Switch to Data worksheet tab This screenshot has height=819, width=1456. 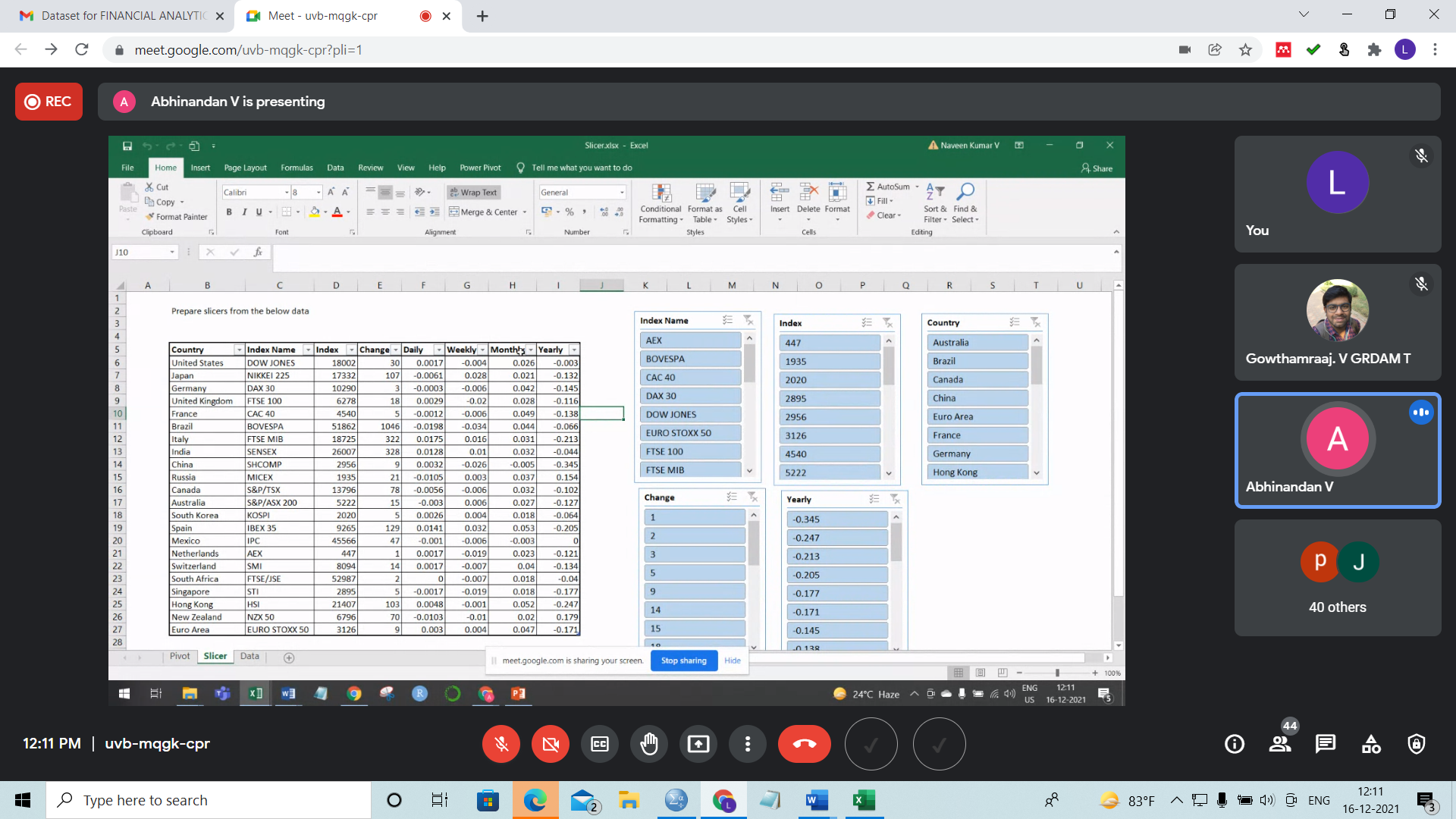(249, 656)
